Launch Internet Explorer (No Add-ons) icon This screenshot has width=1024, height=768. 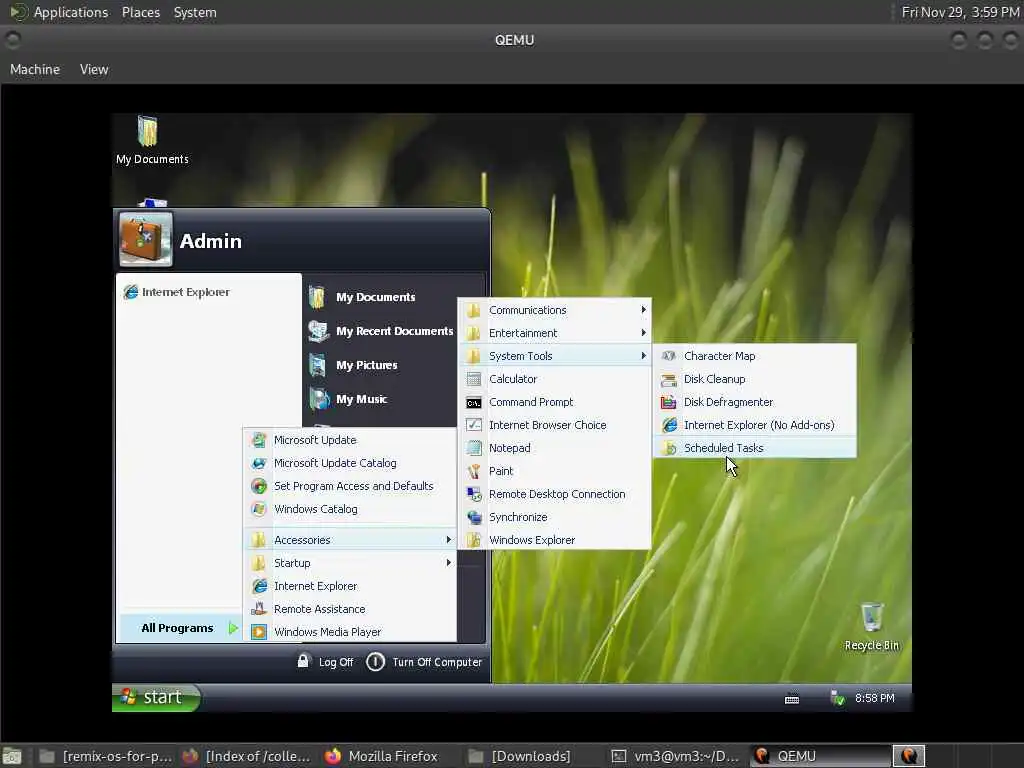[669, 425]
